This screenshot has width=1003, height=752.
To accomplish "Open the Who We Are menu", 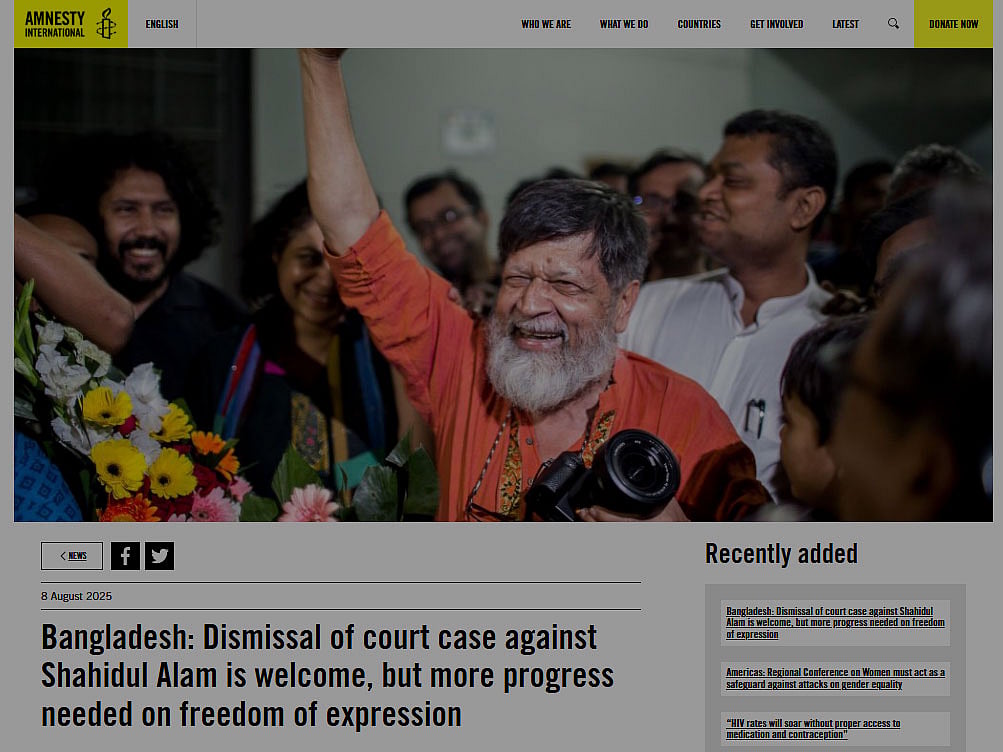I will (546, 24).
